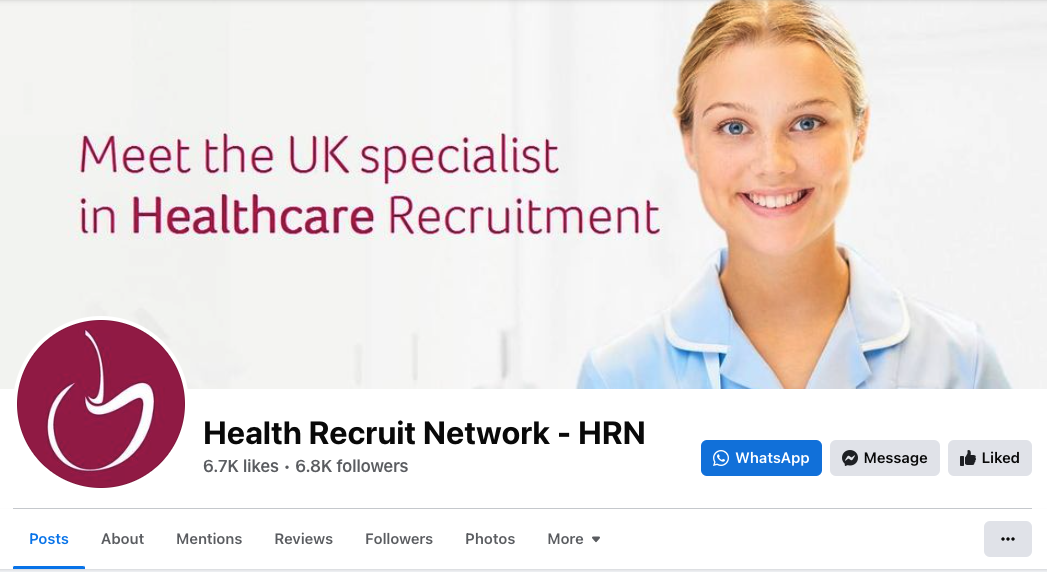This screenshot has height=572, width=1047.
Task: Open the three-dots page options menu
Action: (1008, 539)
